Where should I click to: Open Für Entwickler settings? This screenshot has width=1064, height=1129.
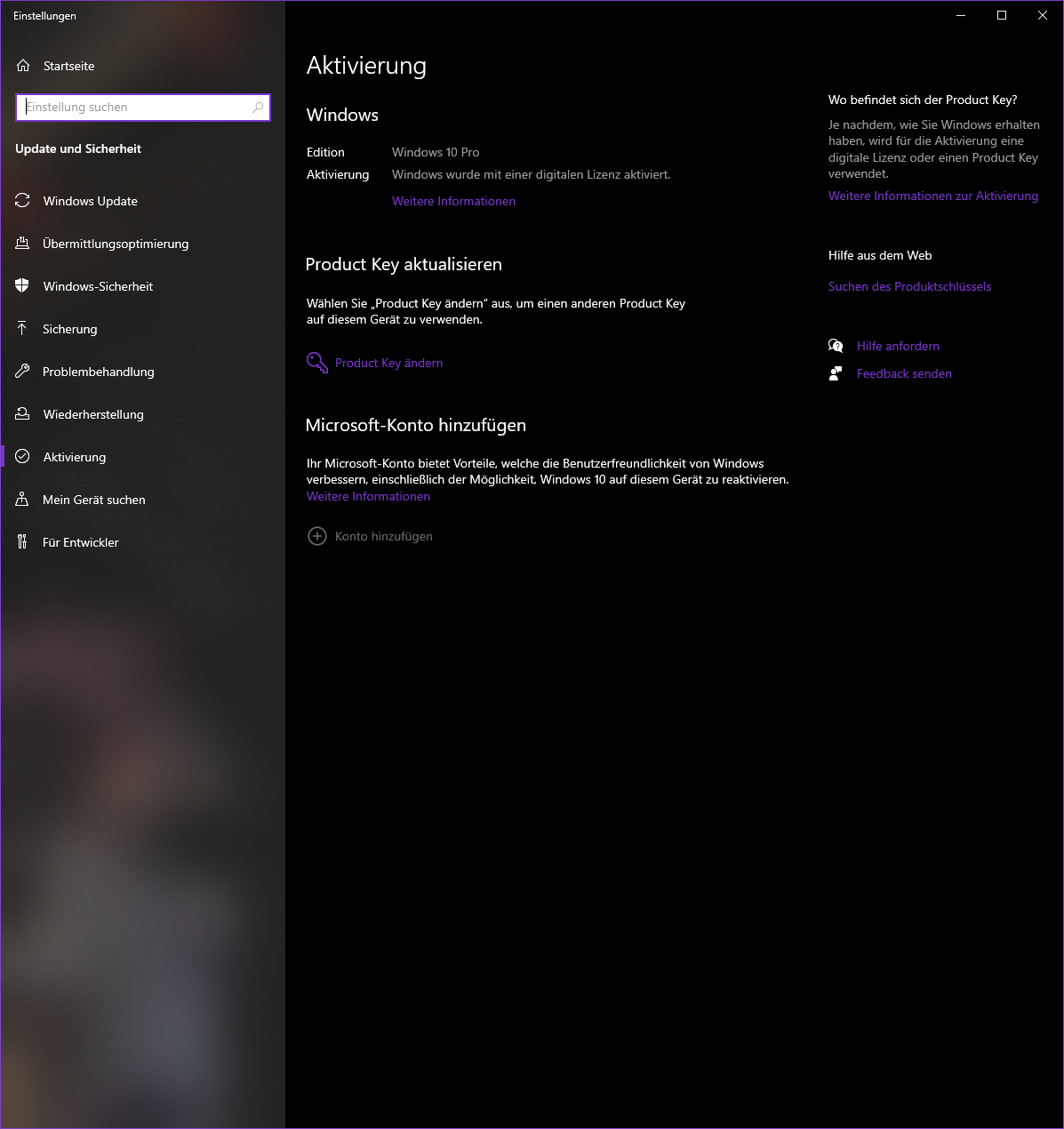(x=142, y=542)
